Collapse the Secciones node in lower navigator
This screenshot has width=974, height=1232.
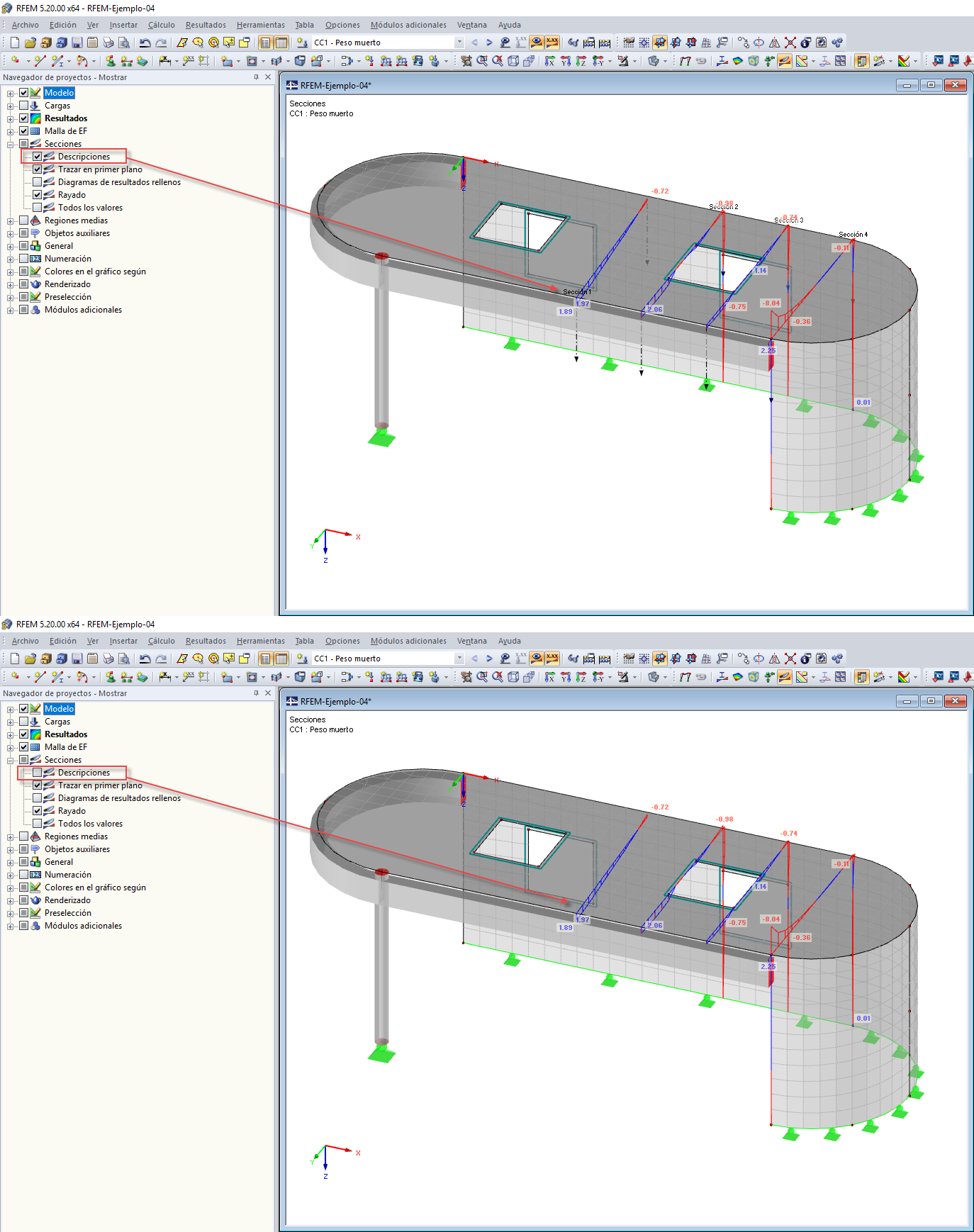coord(11,760)
